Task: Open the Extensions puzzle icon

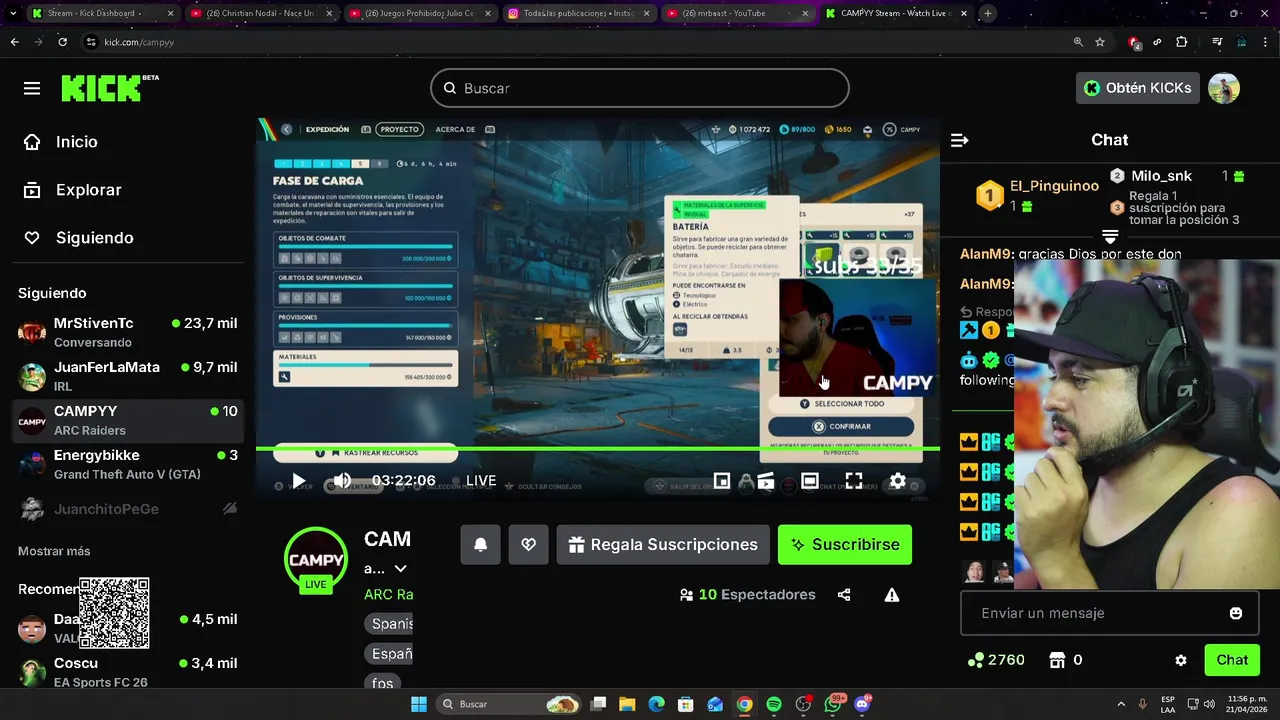Action: (x=1182, y=42)
